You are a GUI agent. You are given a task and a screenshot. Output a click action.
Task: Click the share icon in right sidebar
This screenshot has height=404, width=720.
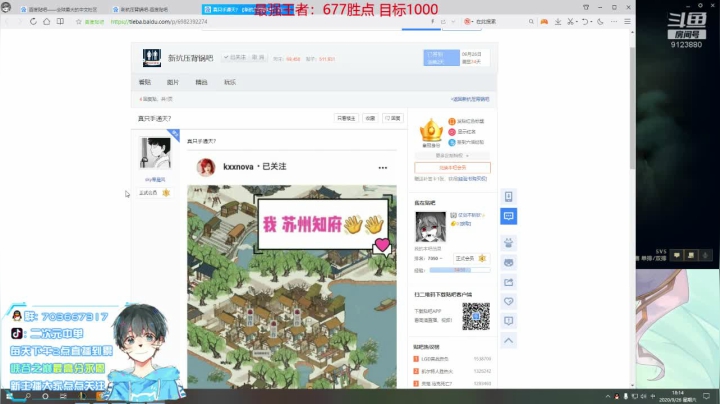508,282
